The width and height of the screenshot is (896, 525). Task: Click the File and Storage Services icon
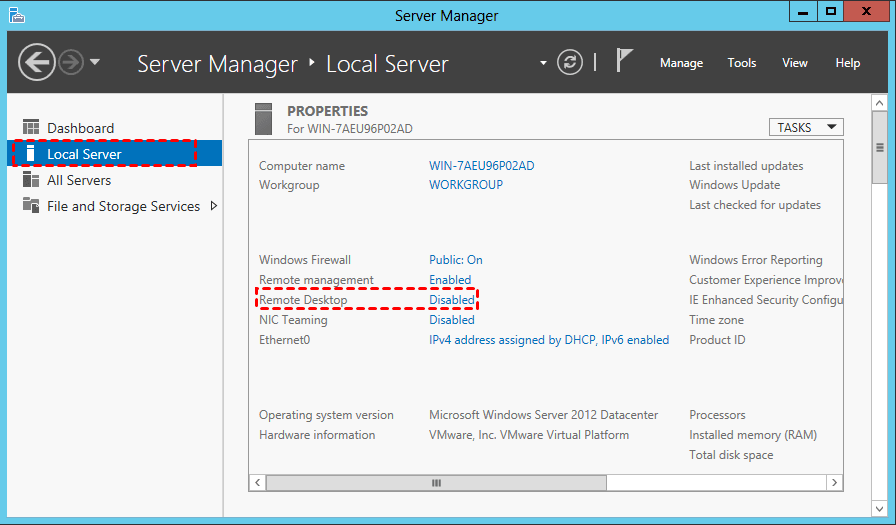[x=30, y=206]
